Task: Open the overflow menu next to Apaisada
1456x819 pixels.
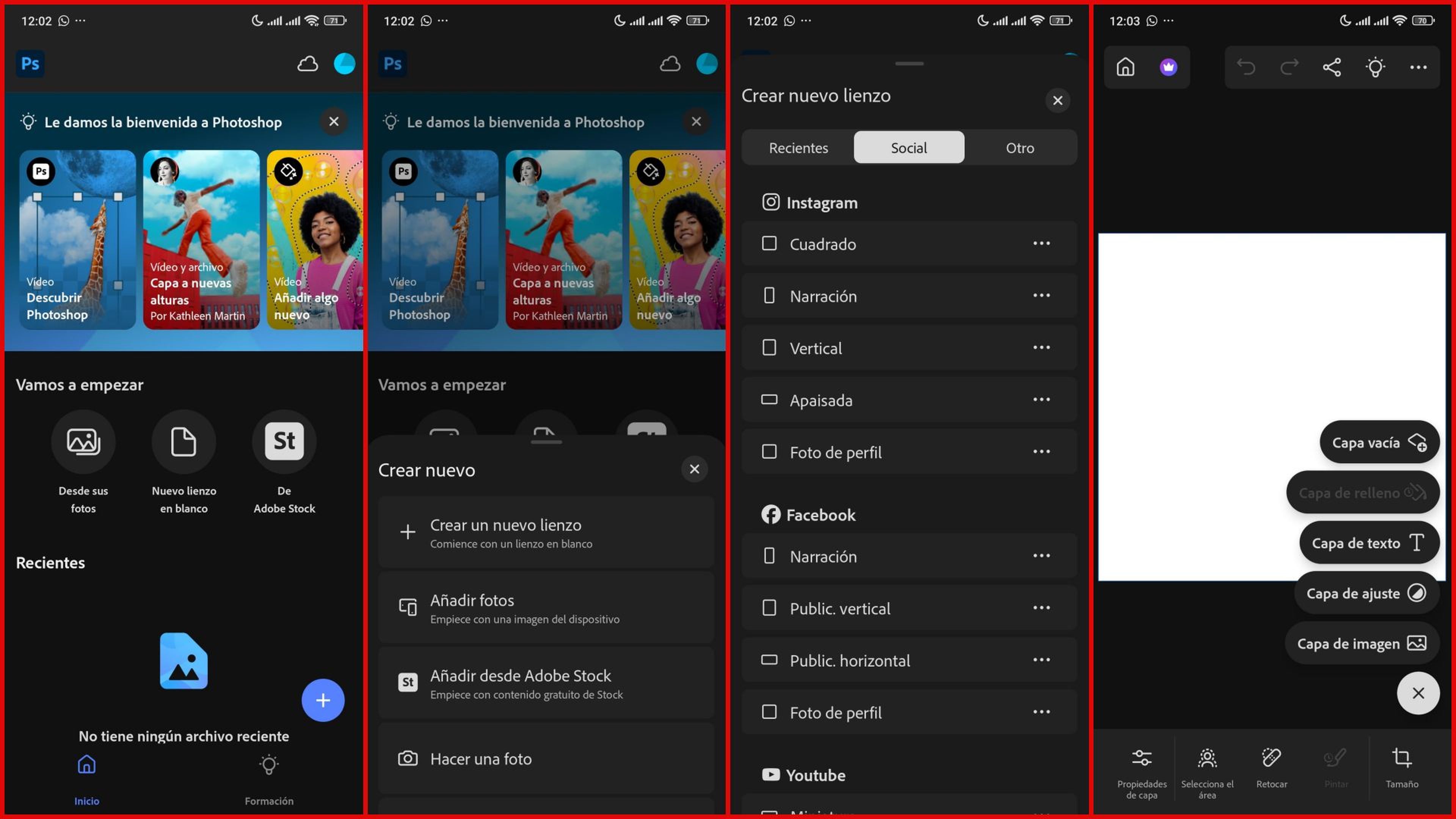Action: tap(1042, 400)
